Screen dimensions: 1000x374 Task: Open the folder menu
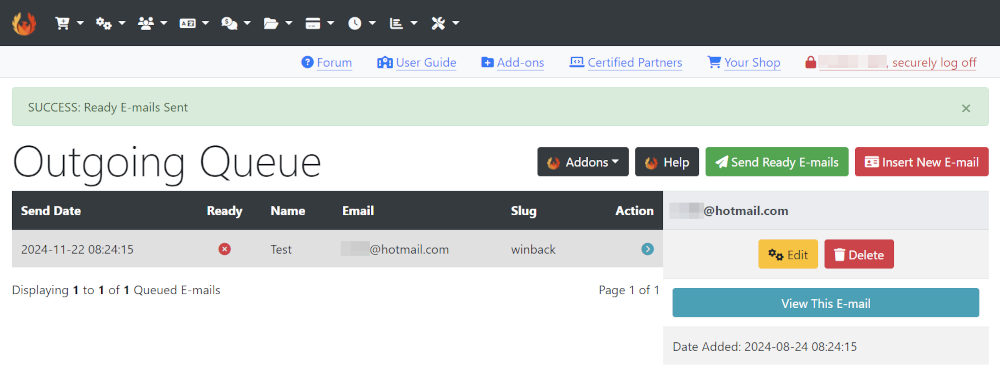[x=277, y=24]
